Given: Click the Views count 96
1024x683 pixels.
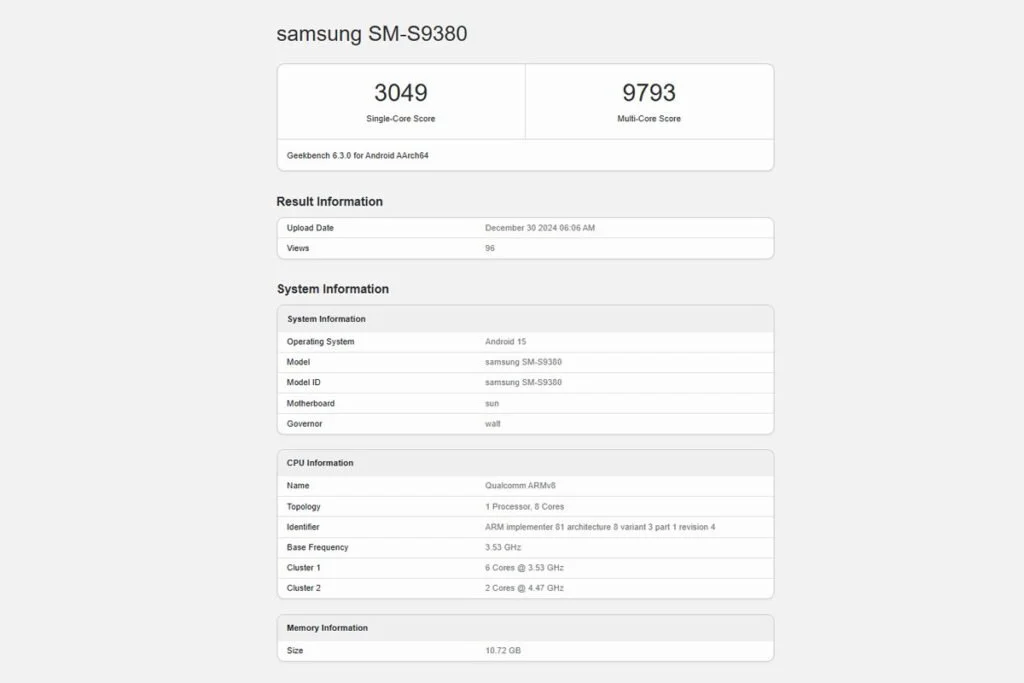Looking at the screenshot, I should point(490,248).
